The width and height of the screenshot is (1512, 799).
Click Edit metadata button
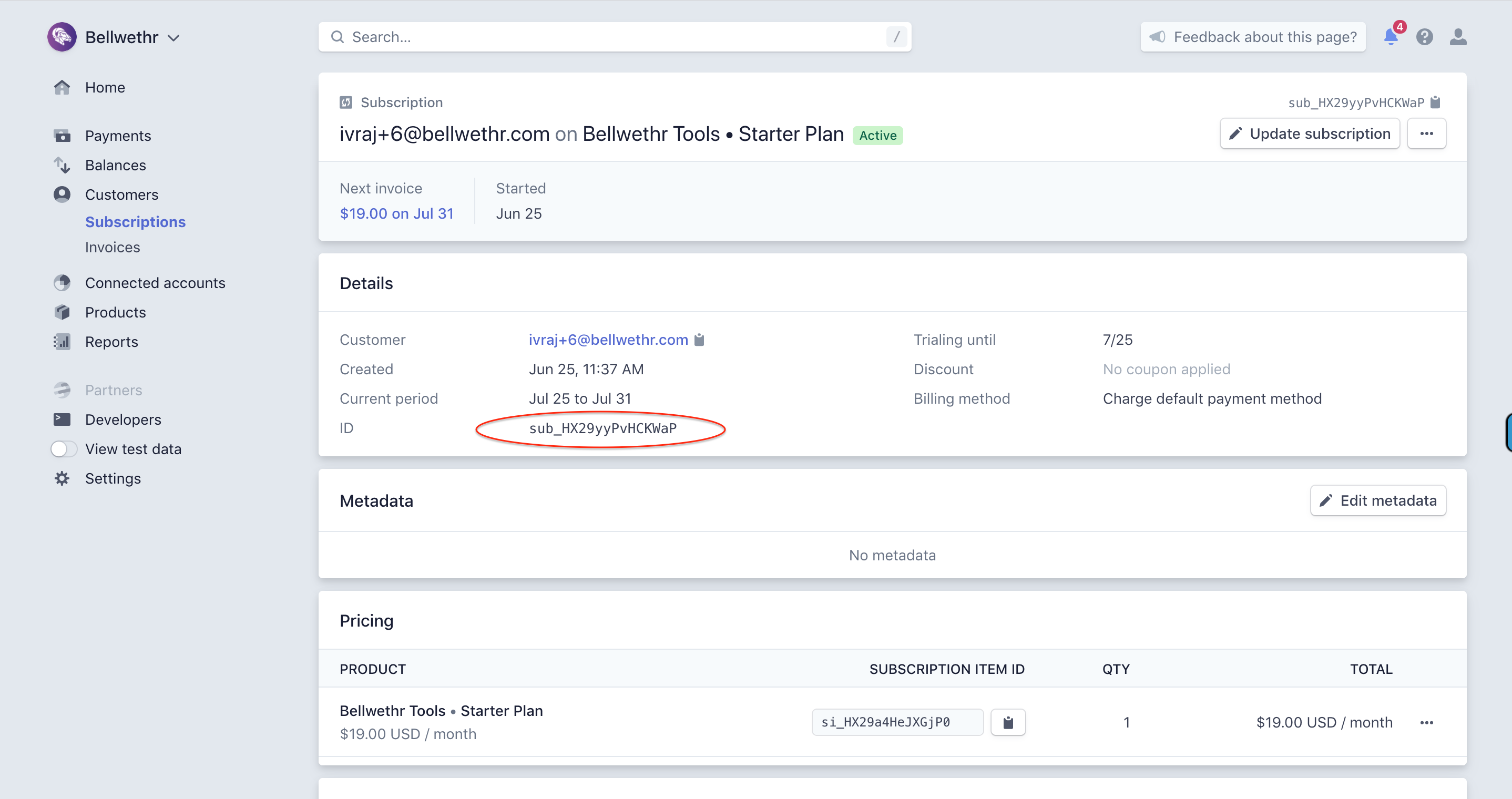1378,500
